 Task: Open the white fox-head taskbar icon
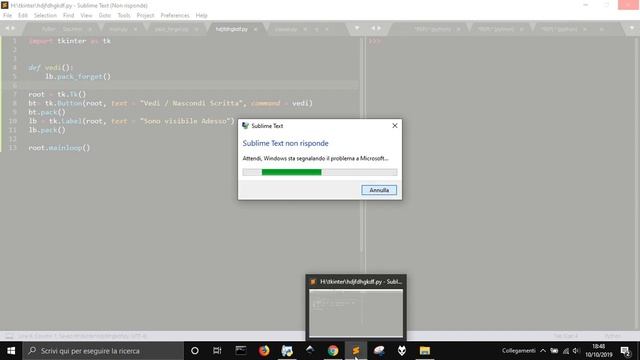(x=402, y=351)
